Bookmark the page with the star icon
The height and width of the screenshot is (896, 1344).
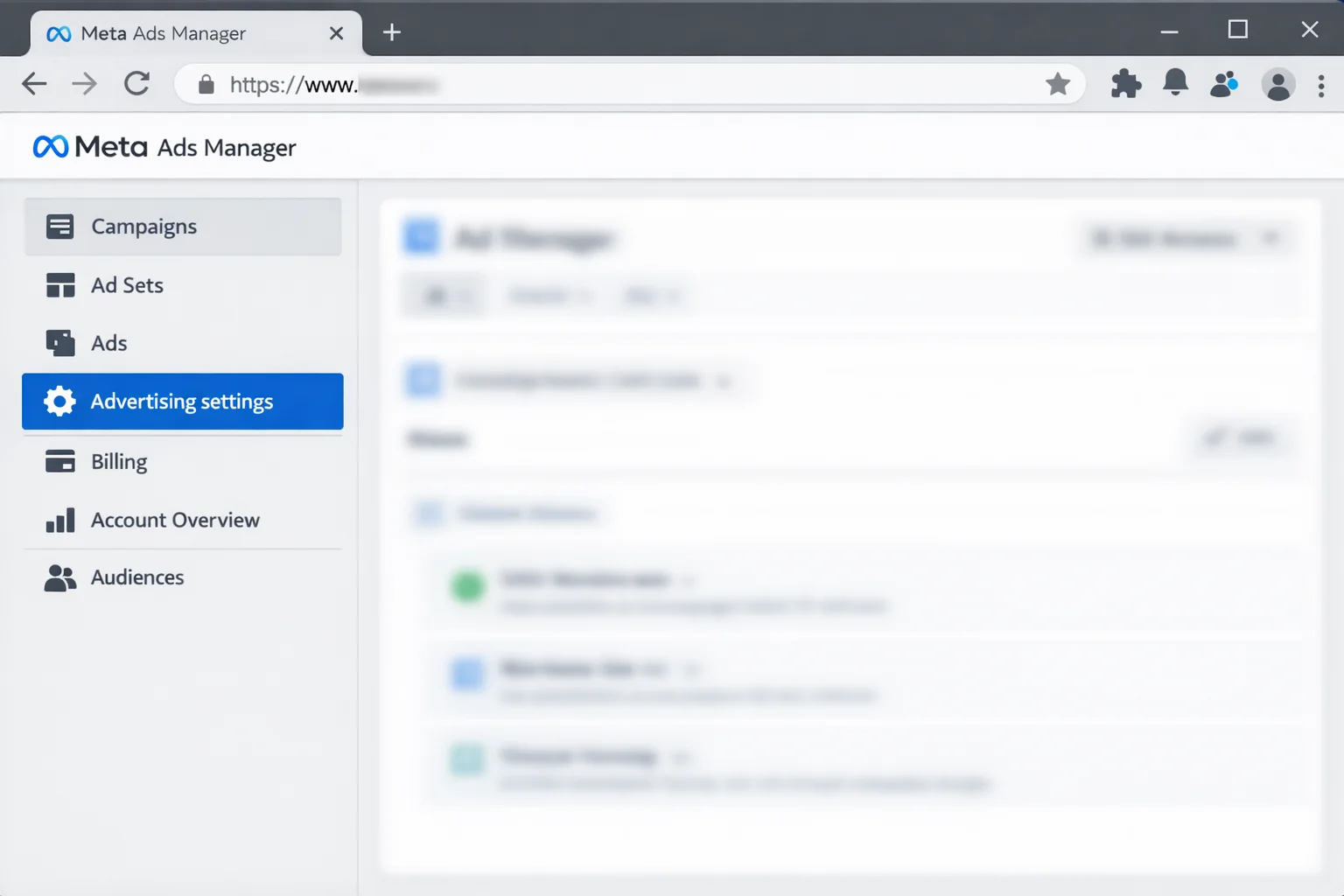pyautogui.click(x=1059, y=84)
